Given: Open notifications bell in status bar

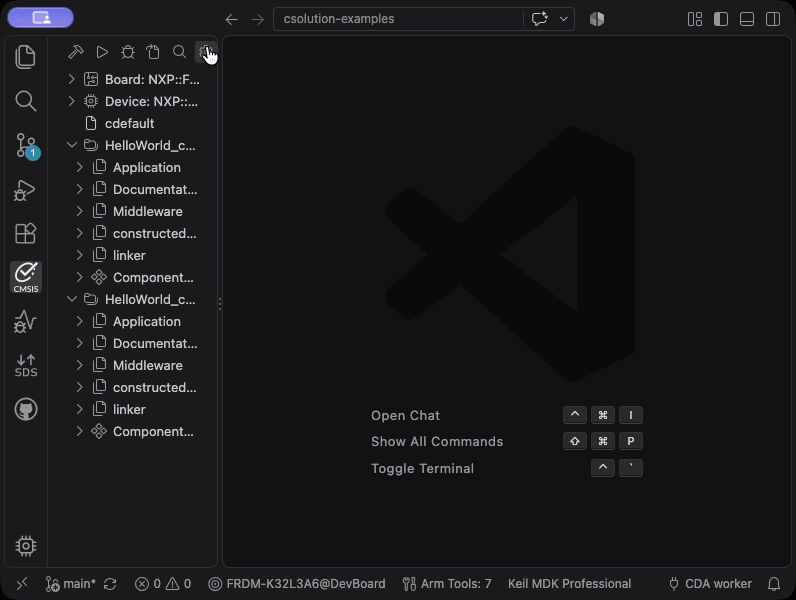Looking at the screenshot, I should (x=774, y=584).
